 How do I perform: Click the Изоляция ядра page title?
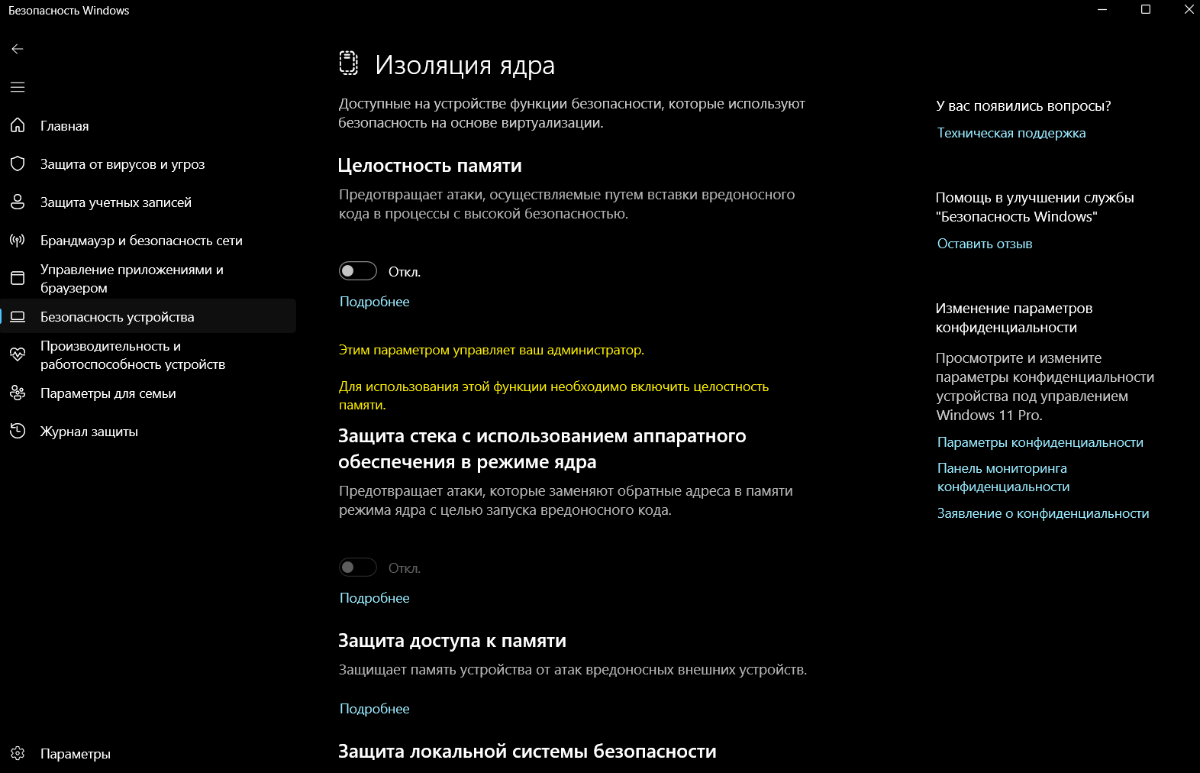pos(464,65)
